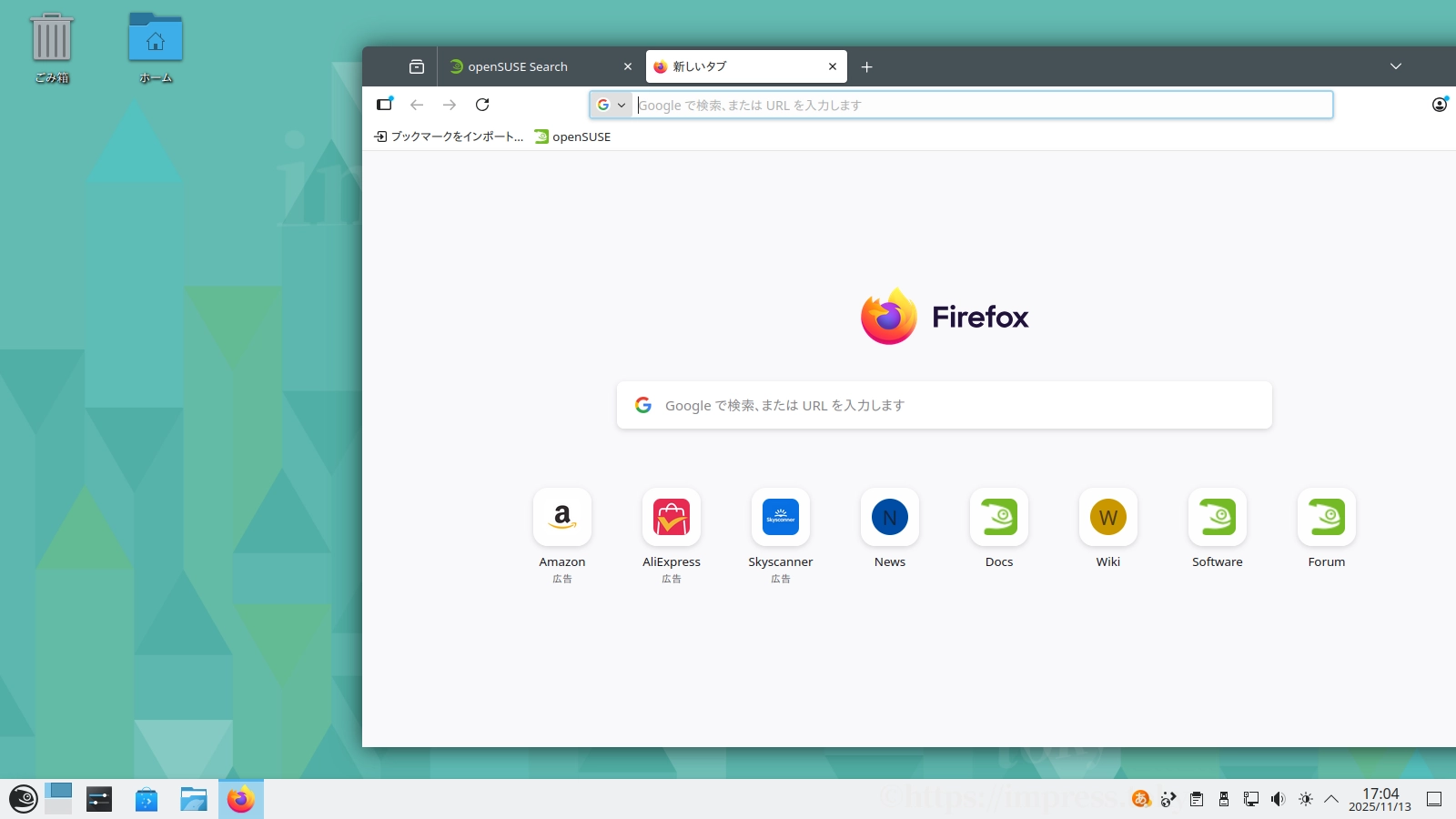Open the Japanese input method tray icon
Image resolution: width=1456 pixels, height=819 pixels.
tap(1141, 799)
